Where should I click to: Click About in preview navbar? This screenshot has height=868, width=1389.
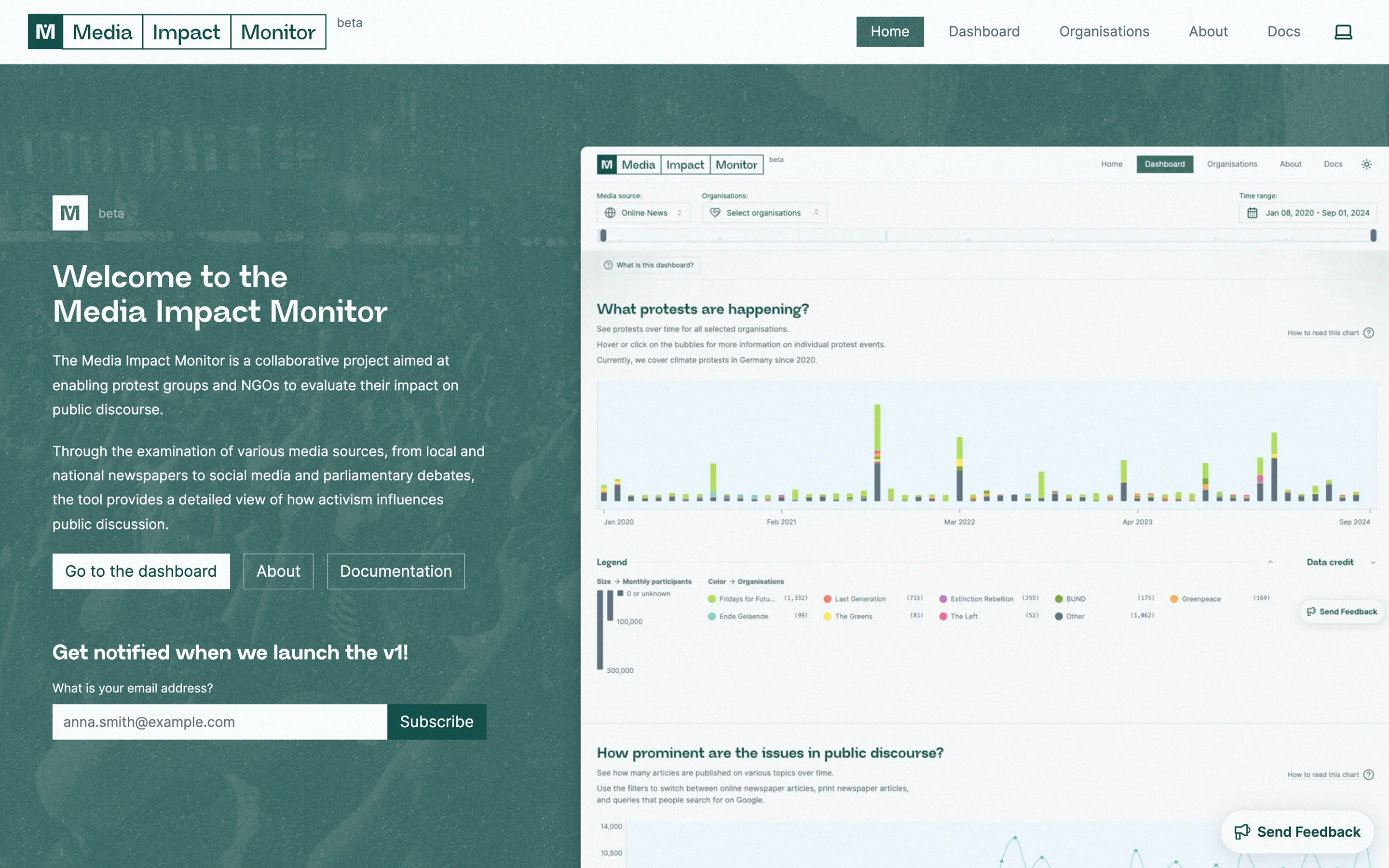coord(1290,164)
